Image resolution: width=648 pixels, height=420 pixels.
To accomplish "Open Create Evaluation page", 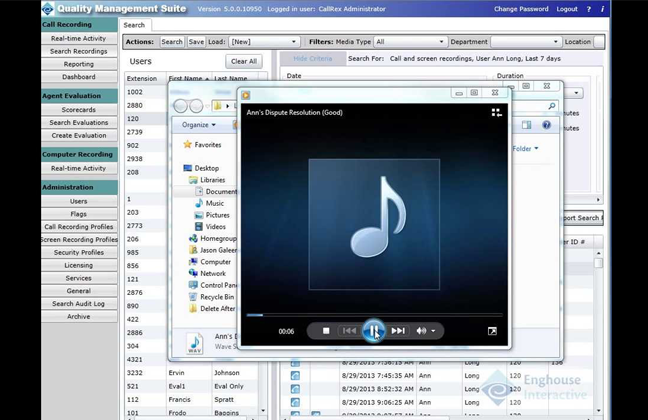I will coord(79,136).
